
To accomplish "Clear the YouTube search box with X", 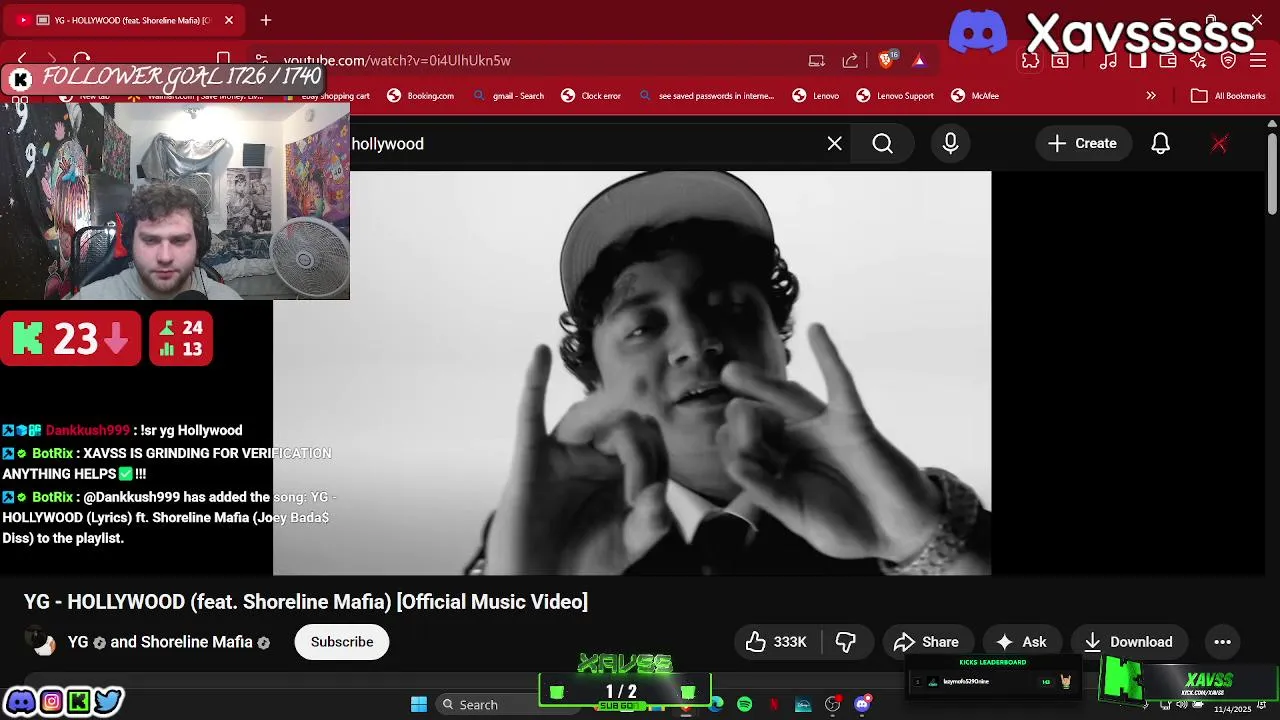I will (x=834, y=144).
